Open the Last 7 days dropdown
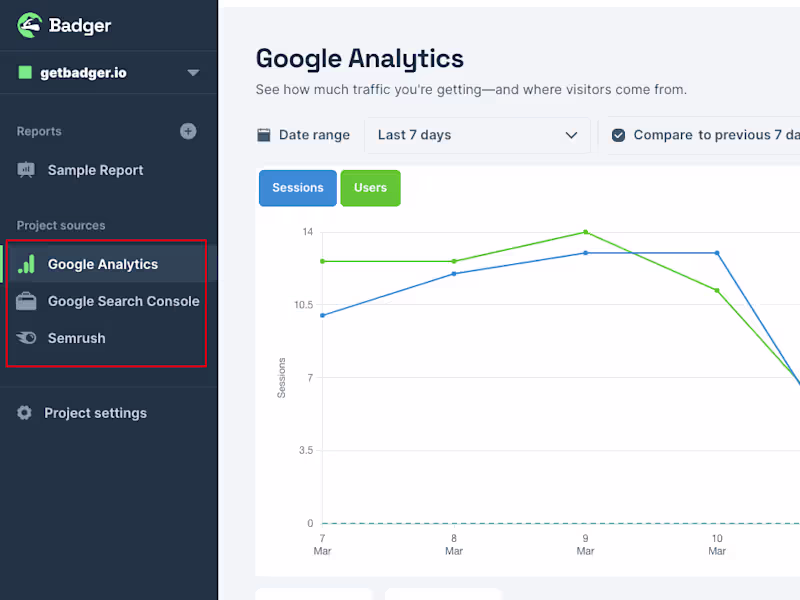This screenshot has height=600, width=800. coord(477,135)
